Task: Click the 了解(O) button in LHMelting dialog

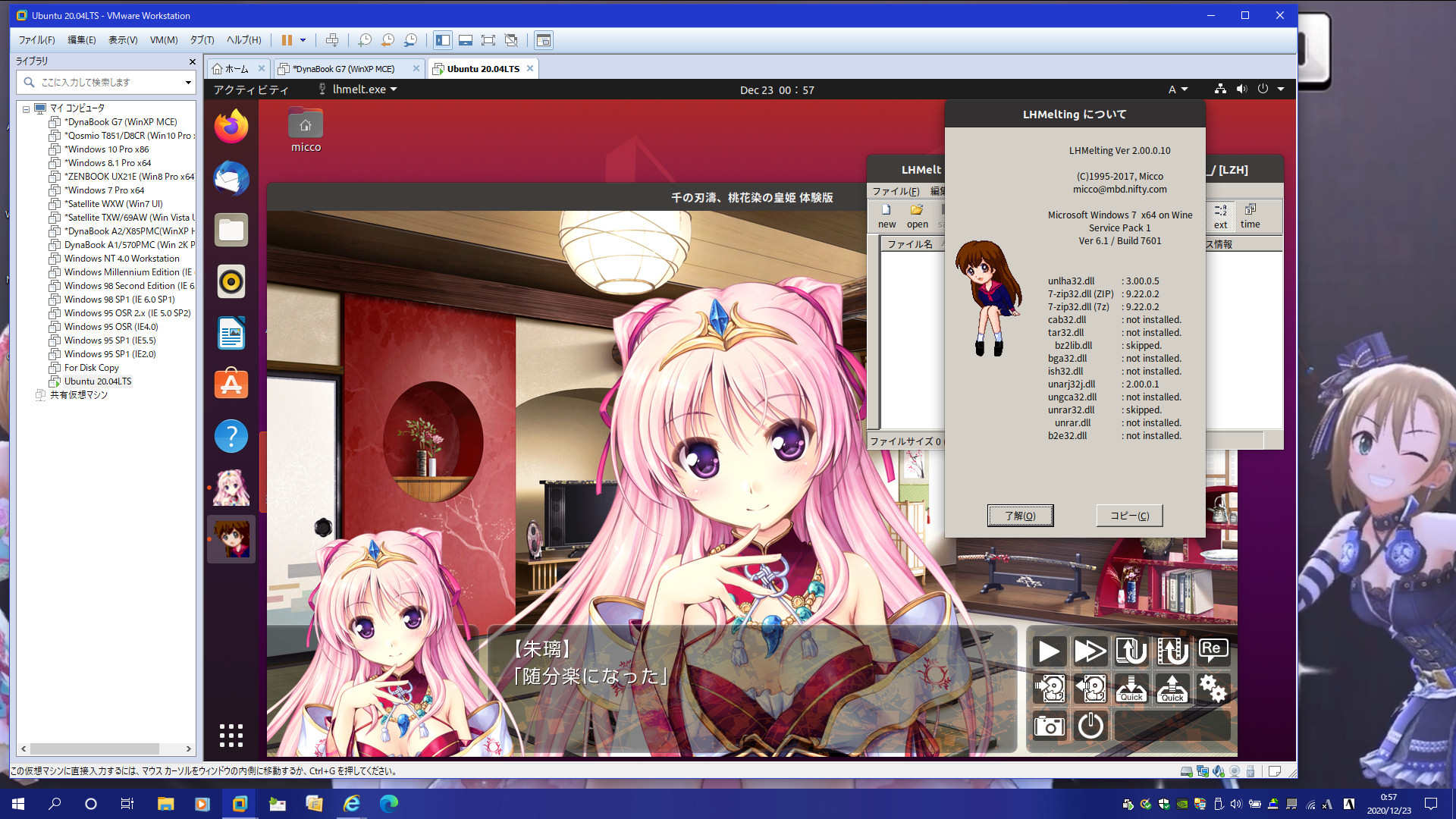Action: click(x=1020, y=516)
